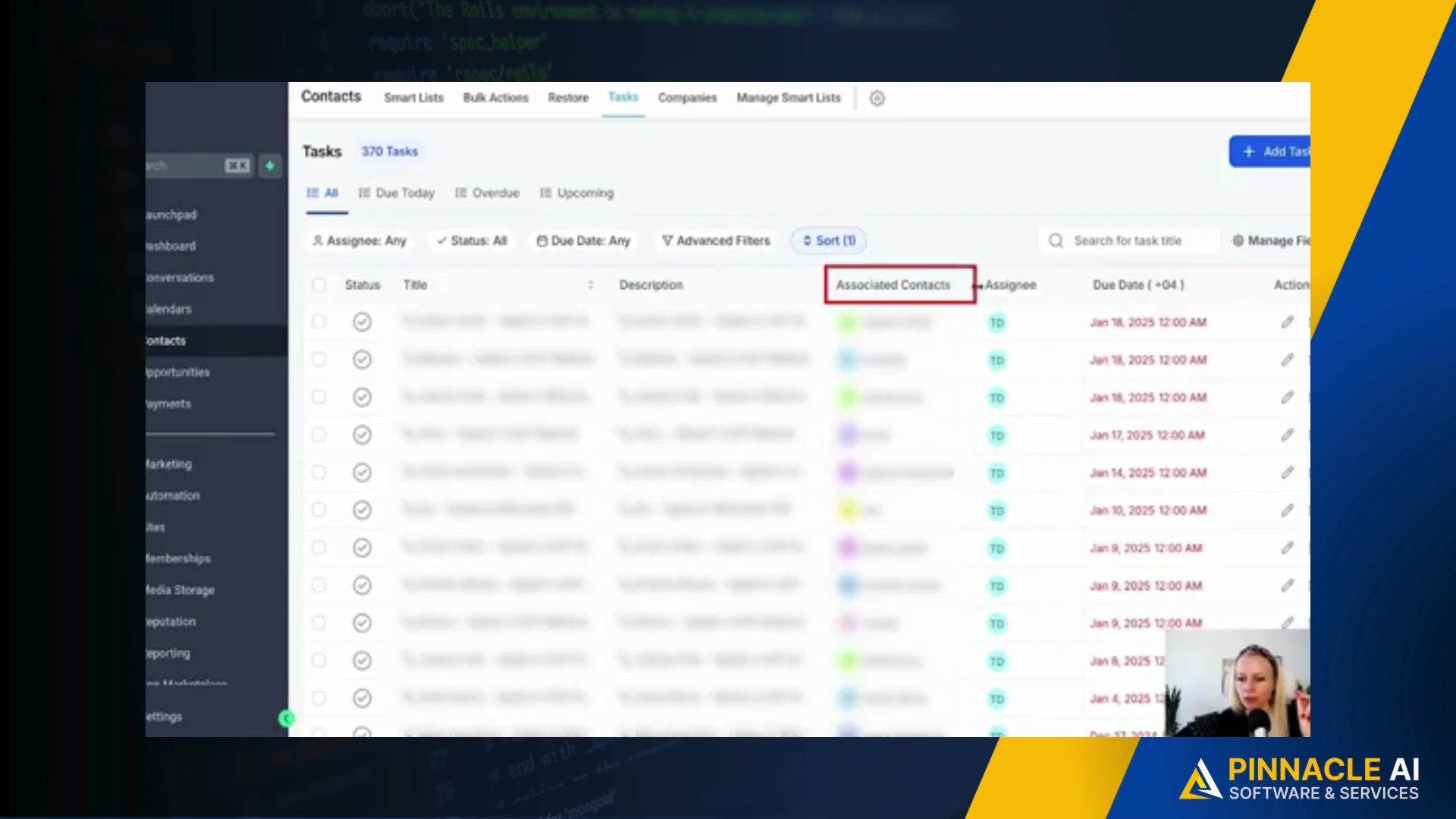
Task: Open Opportunities in the sidebar
Action: tap(178, 372)
